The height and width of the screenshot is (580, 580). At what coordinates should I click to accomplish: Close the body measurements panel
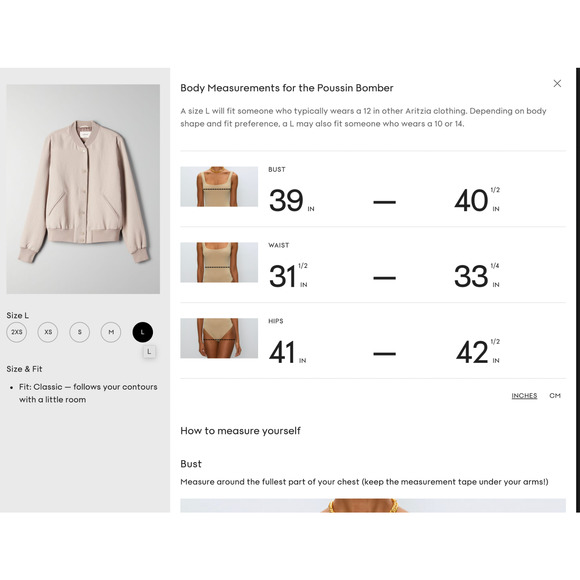pos(557,84)
